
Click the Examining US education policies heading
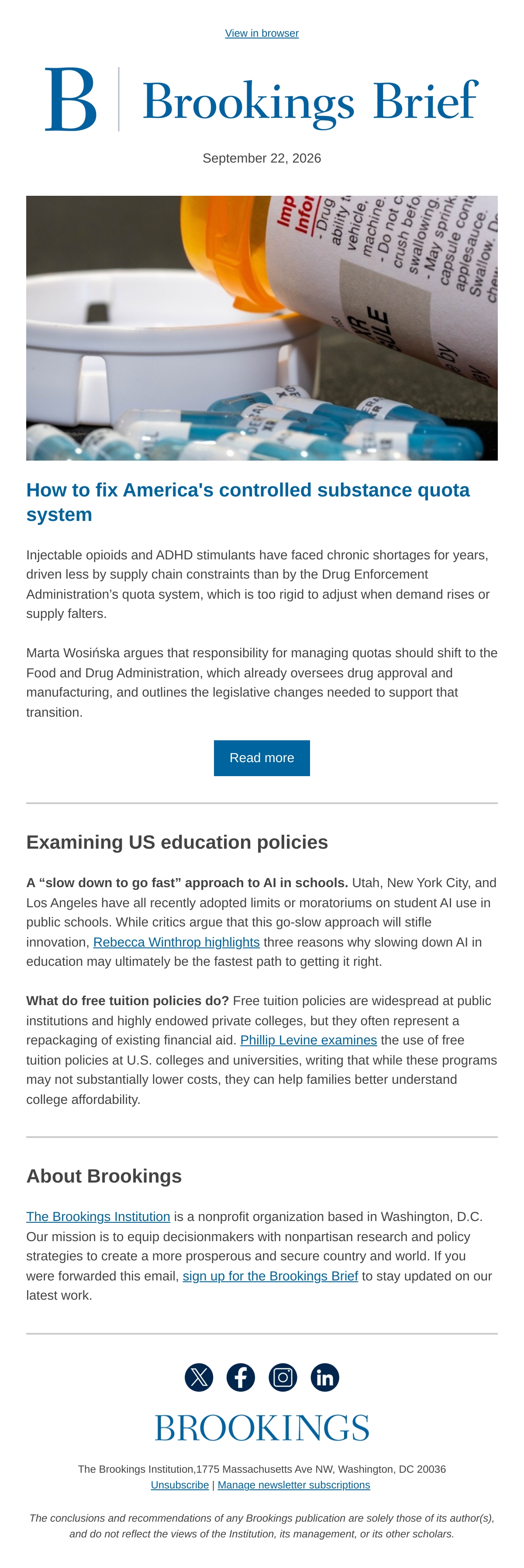click(177, 843)
